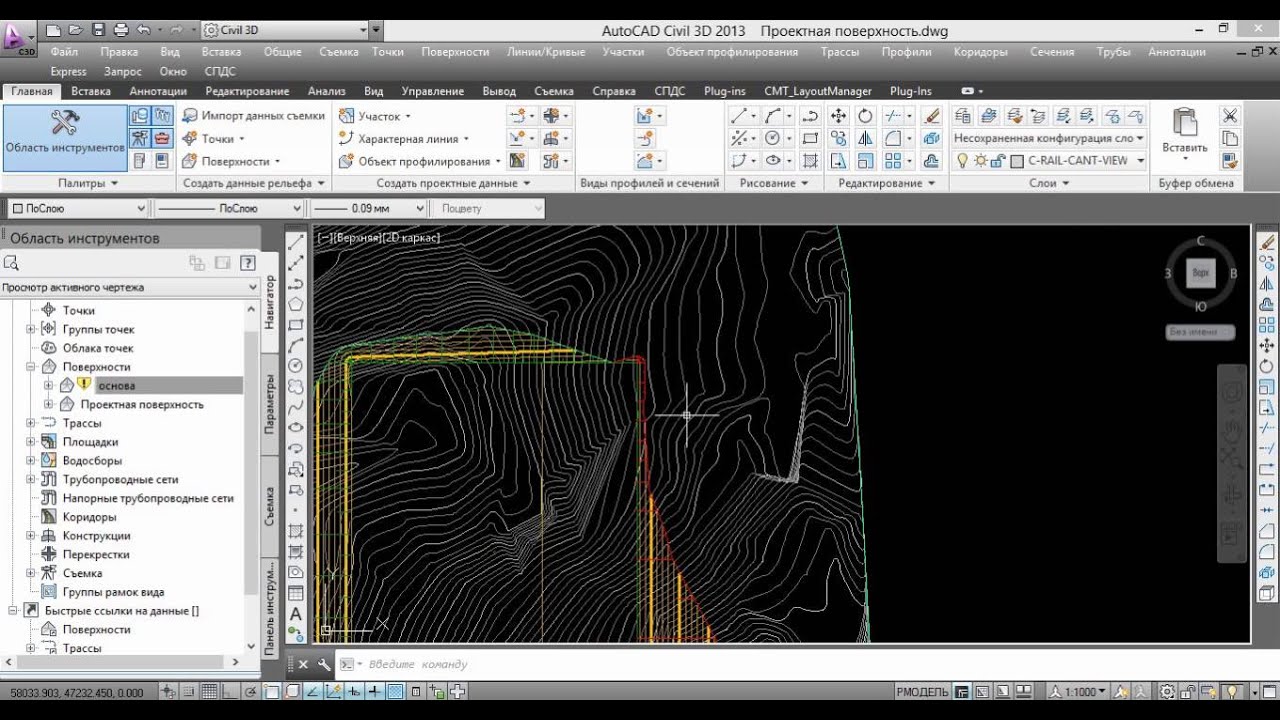The image size is (1280, 720).
Task: Switch to the Аннотации ribbon tab
Action: click(x=158, y=91)
